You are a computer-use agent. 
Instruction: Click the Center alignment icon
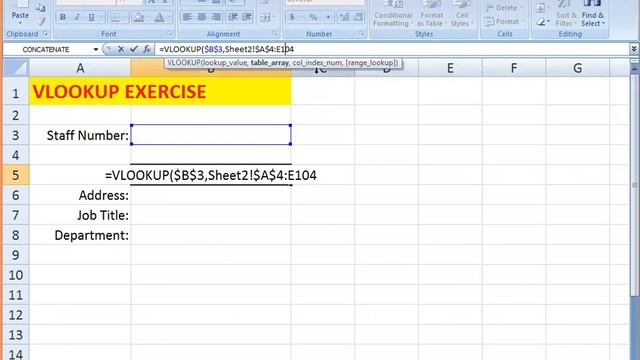(x=202, y=17)
